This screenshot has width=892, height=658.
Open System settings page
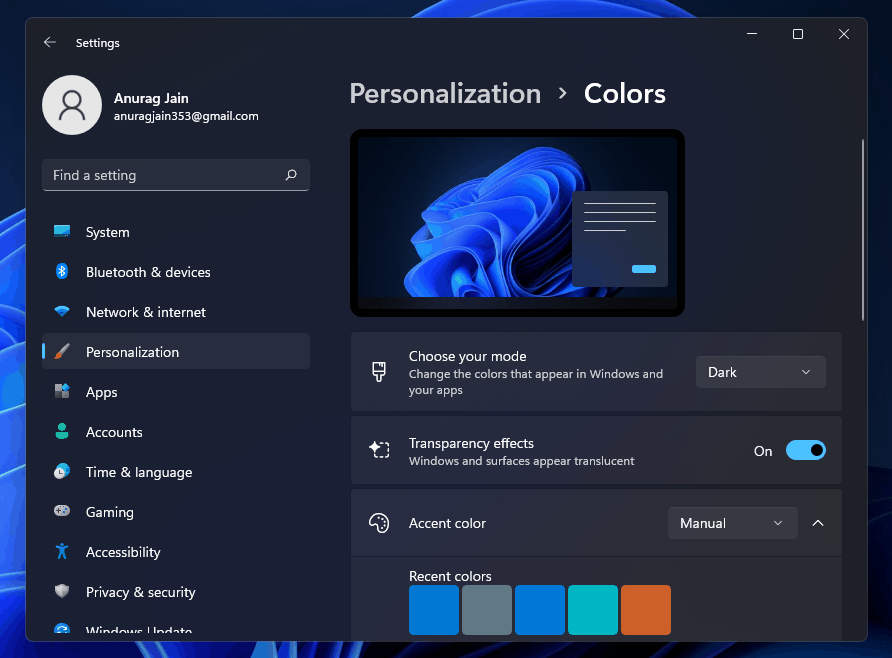pyautogui.click(x=176, y=232)
